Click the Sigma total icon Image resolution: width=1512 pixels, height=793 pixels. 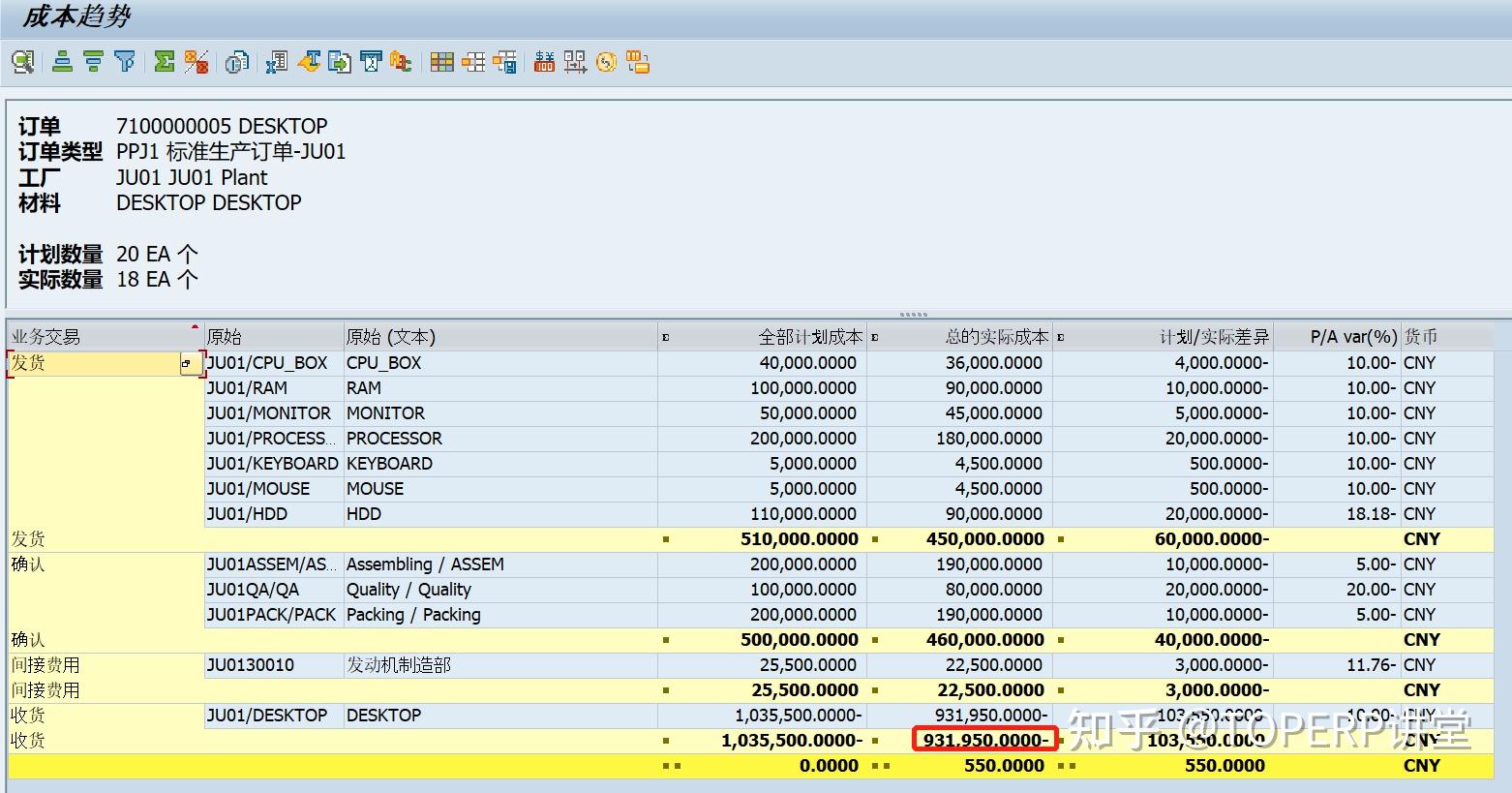pyautogui.click(x=165, y=63)
